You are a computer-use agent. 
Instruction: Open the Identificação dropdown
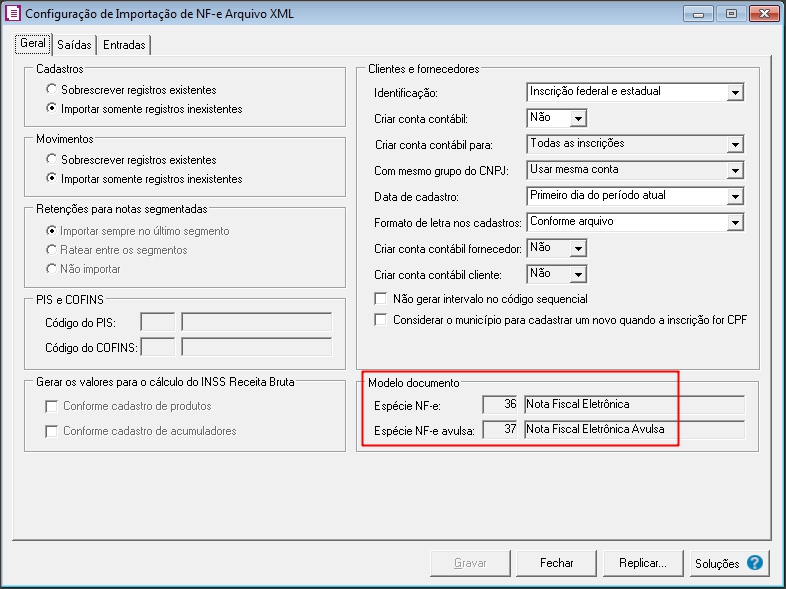pos(735,93)
